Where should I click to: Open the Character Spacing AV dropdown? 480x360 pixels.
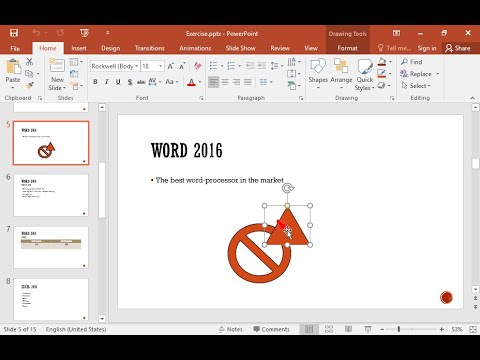(155, 82)
